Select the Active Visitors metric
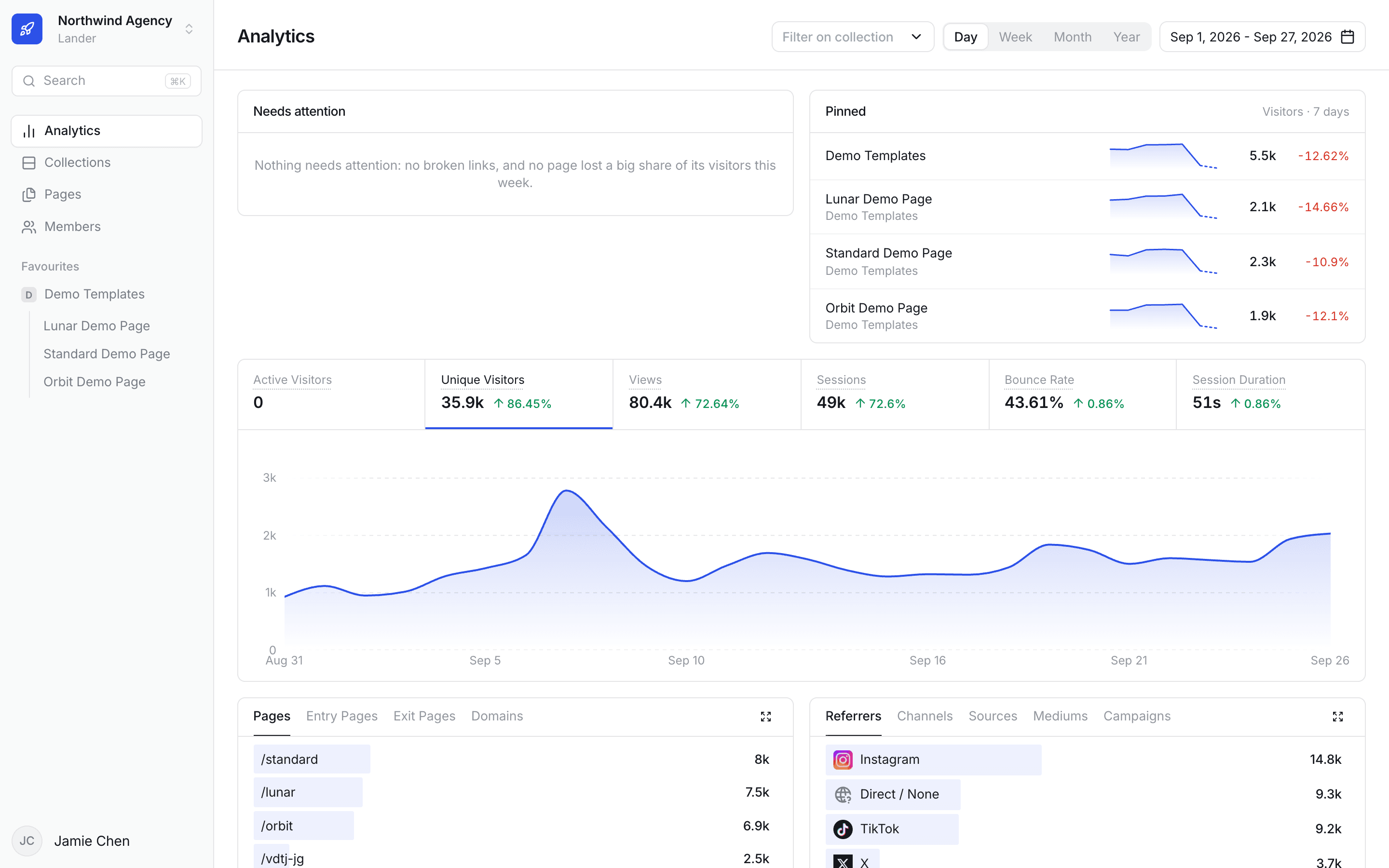Viewport: 1389px width, 868px height. [x=331, y=394]
